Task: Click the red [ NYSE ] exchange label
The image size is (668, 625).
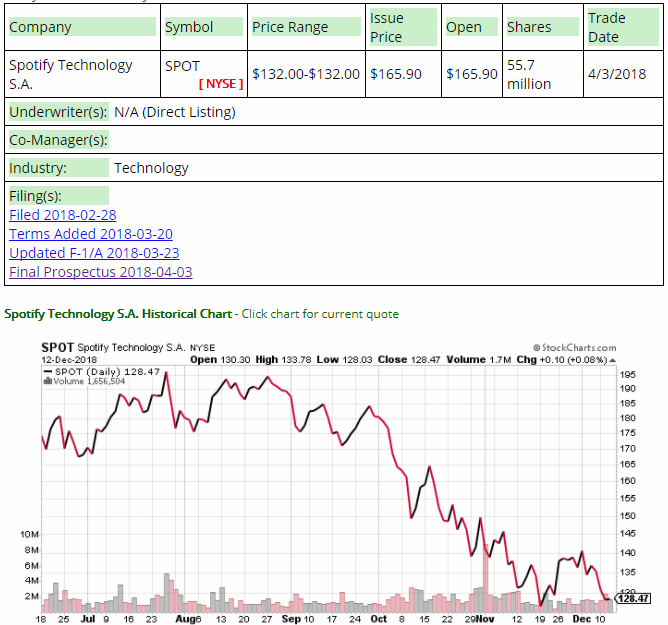Action: point(221,84)
